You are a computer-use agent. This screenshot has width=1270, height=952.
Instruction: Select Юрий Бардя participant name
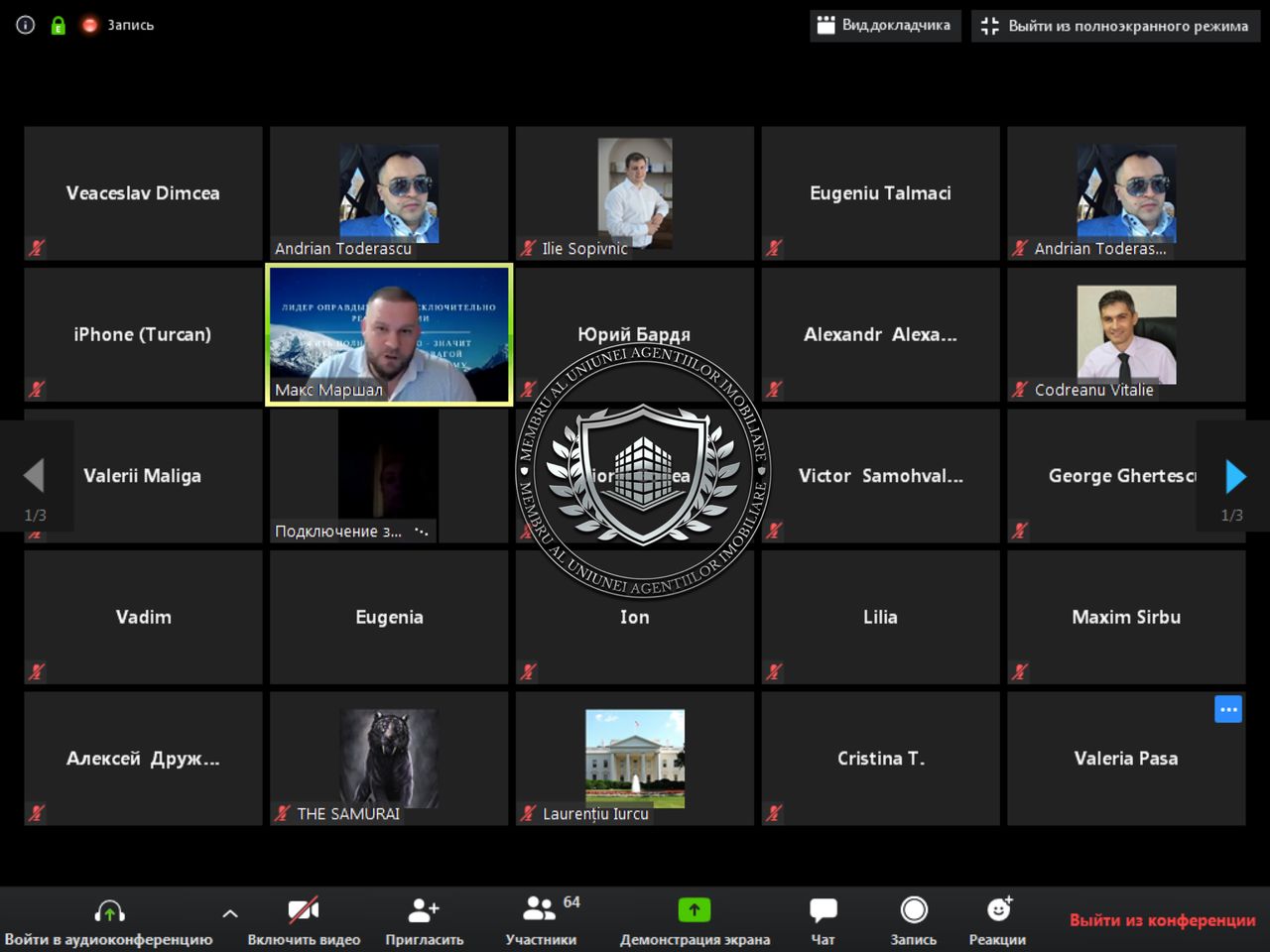coord(634,334)
